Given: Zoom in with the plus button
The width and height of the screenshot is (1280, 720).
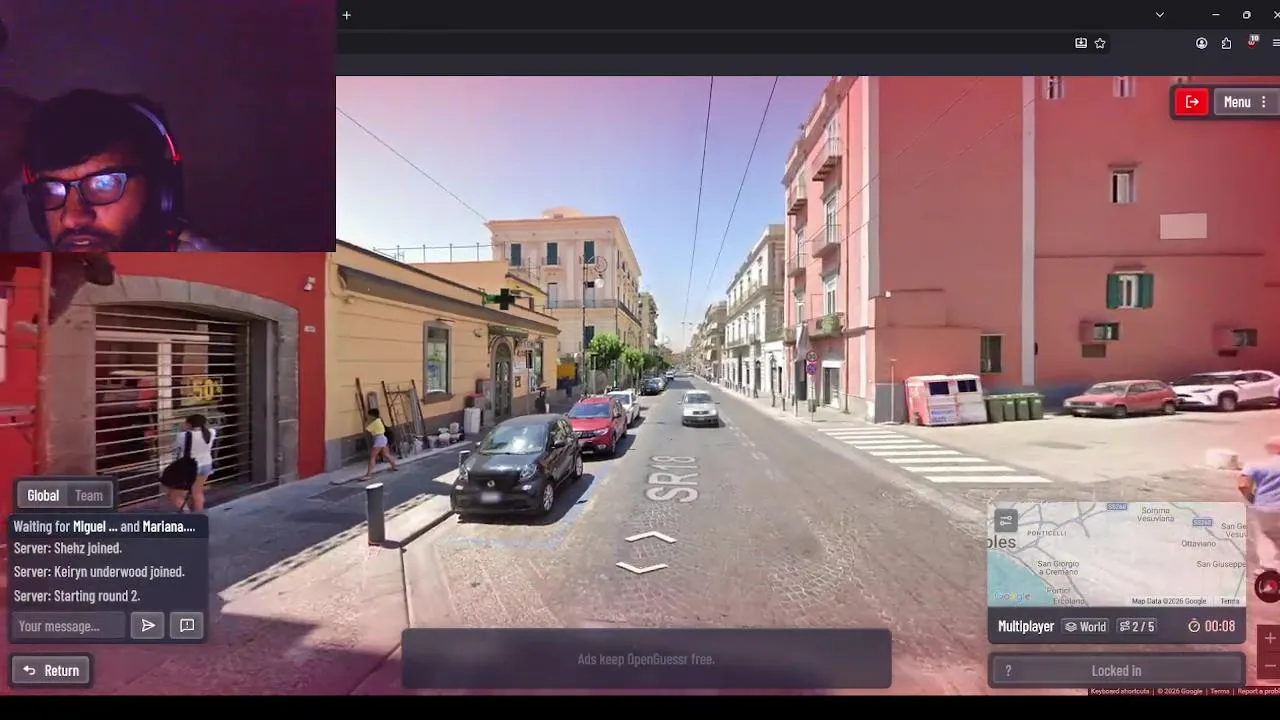Looking at the screenshot, I should click(x=1270, y=638).
